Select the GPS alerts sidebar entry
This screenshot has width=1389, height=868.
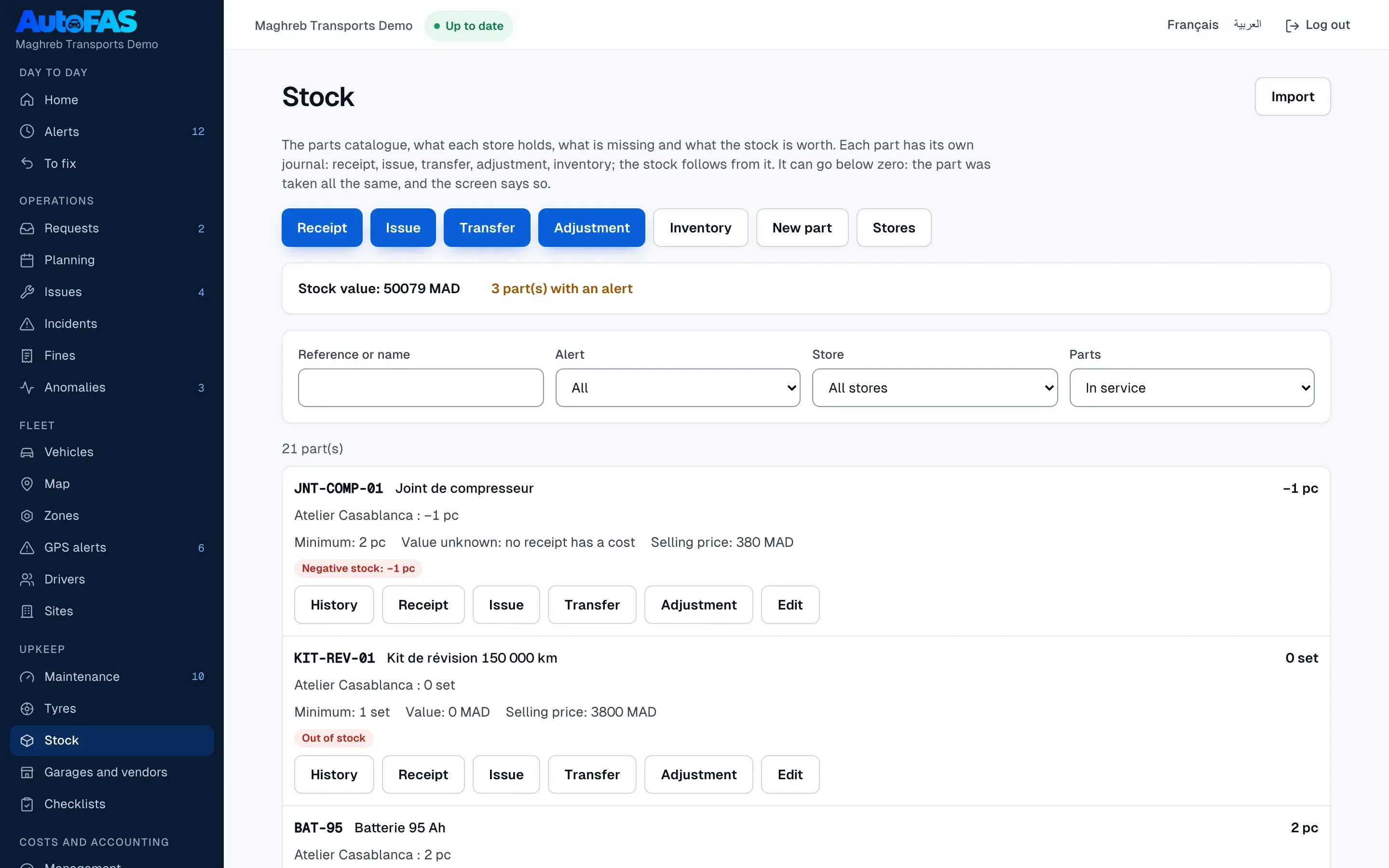[x=112, y=548]
